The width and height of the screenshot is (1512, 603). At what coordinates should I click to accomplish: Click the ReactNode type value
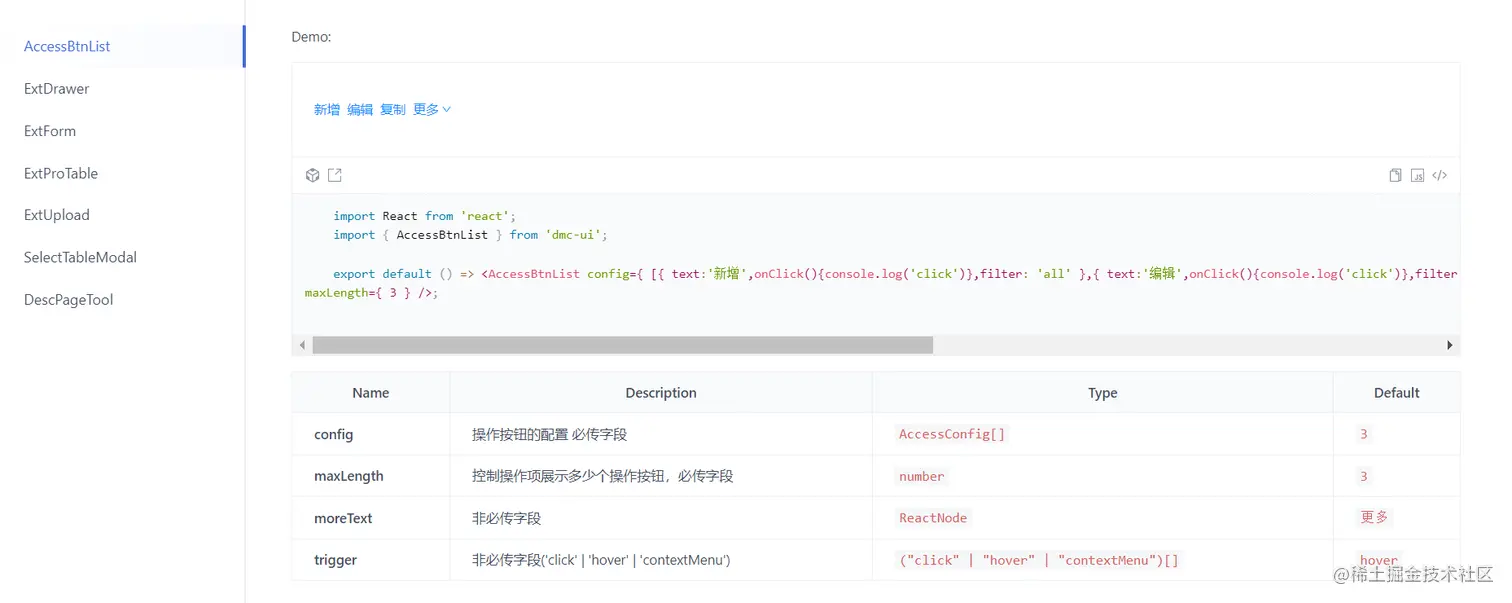[933, 518]
